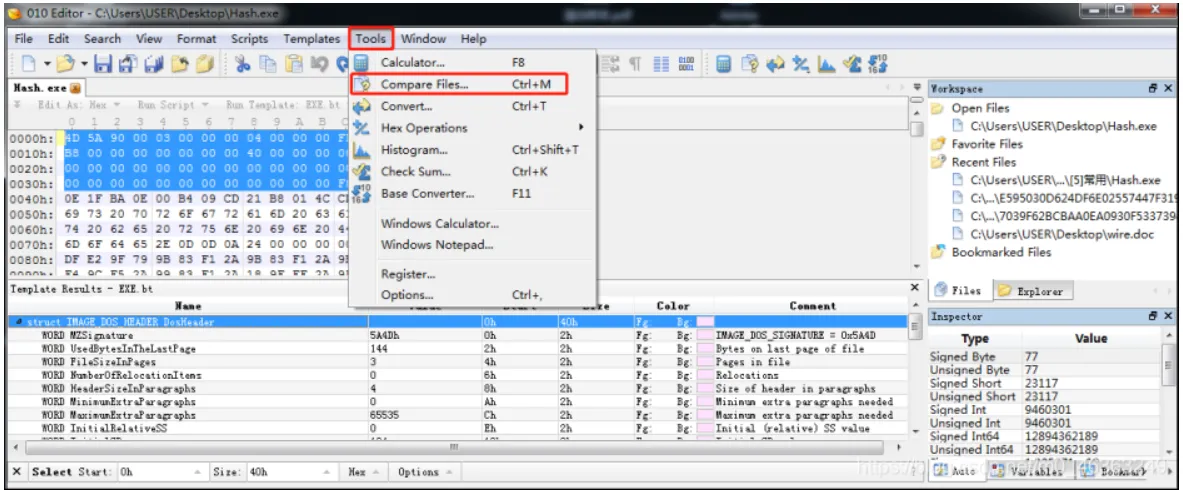Open the Edit menu
1183x490 pixels.
(58, 39)
